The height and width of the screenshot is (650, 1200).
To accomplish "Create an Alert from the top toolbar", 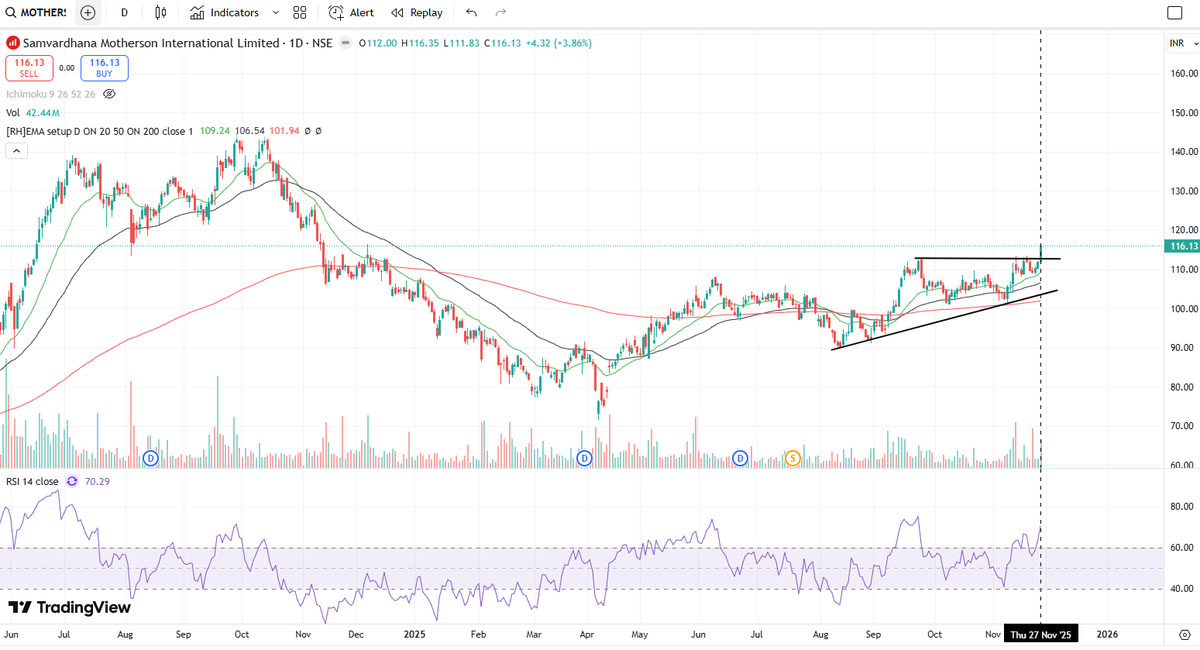I will pos(351,13).
